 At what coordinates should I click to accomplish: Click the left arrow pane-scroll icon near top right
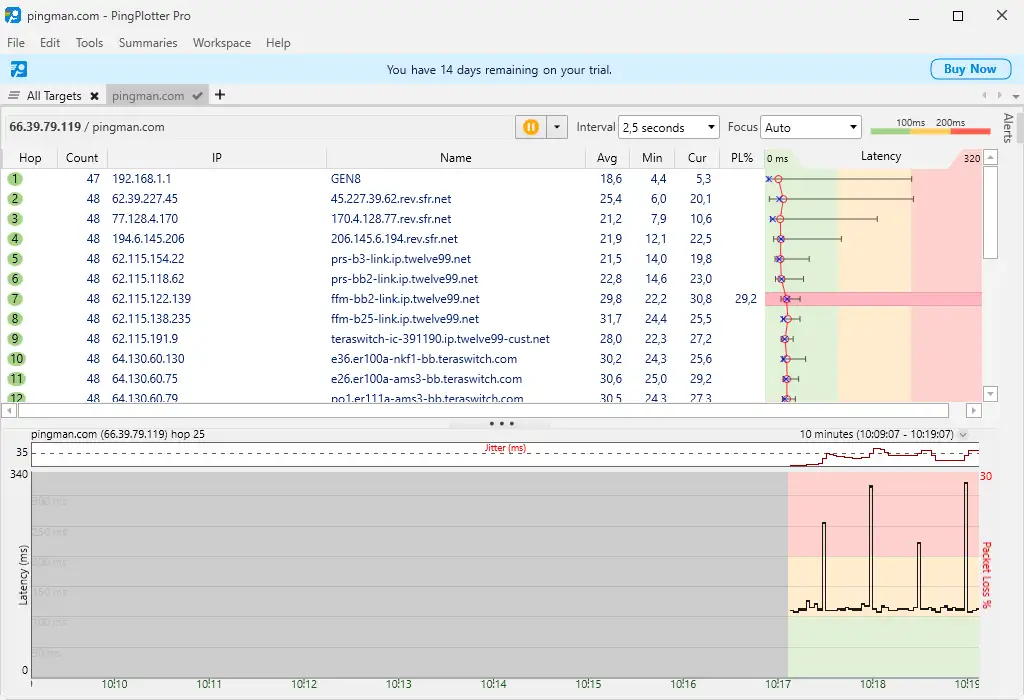point(985,95)
